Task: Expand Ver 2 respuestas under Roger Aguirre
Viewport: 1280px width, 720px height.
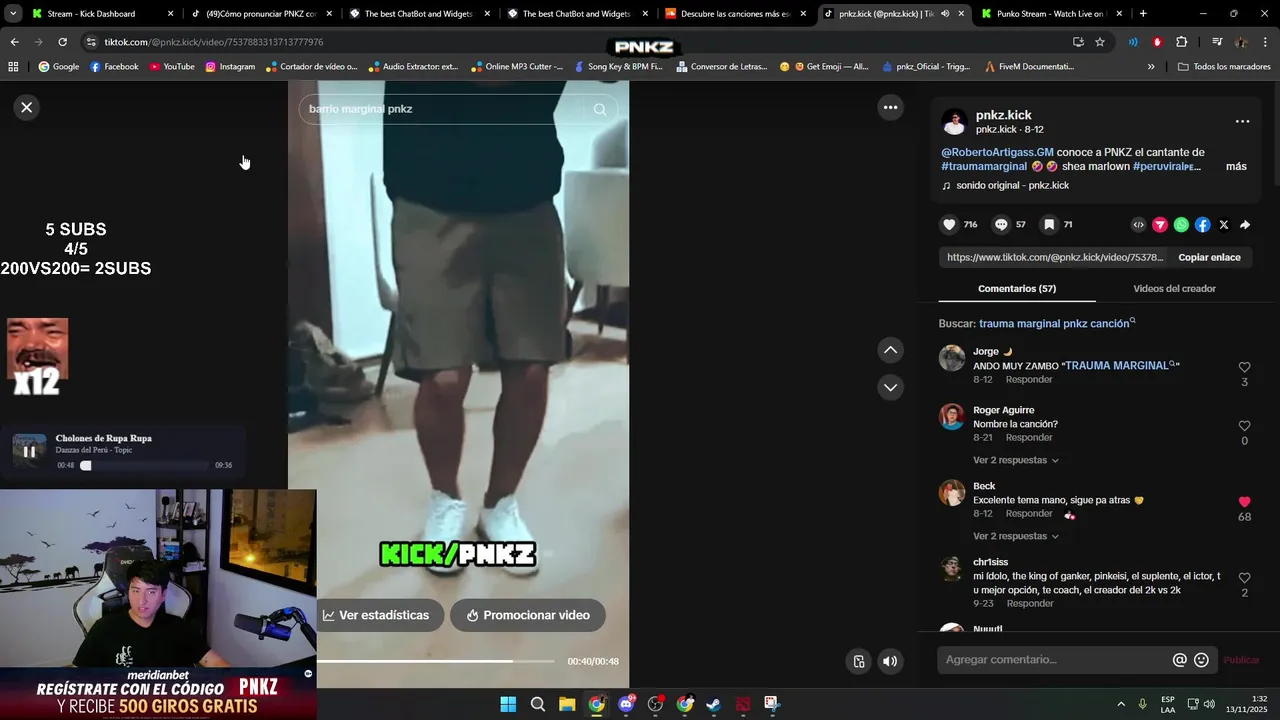Action: coord(1016,460)
